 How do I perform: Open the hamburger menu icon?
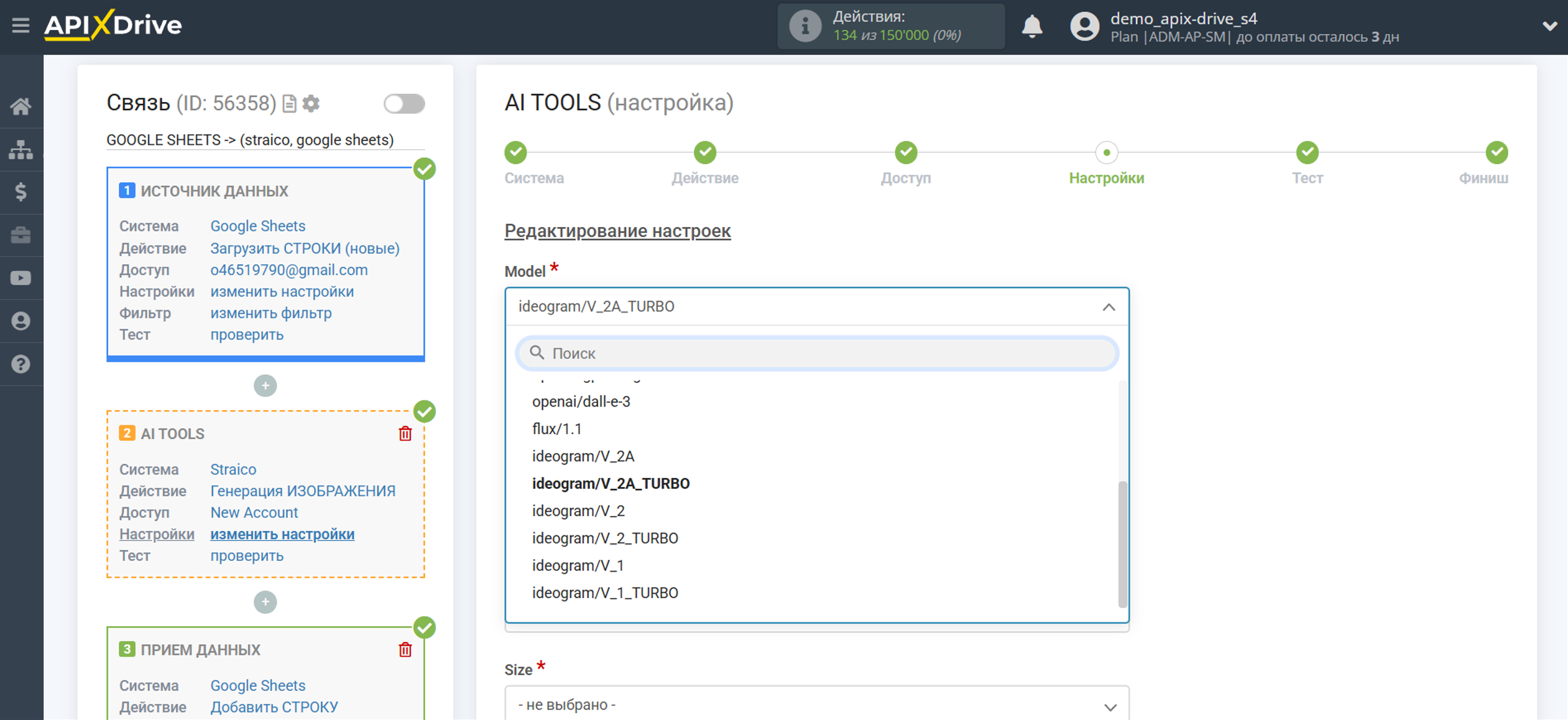(x=21, y=25)
